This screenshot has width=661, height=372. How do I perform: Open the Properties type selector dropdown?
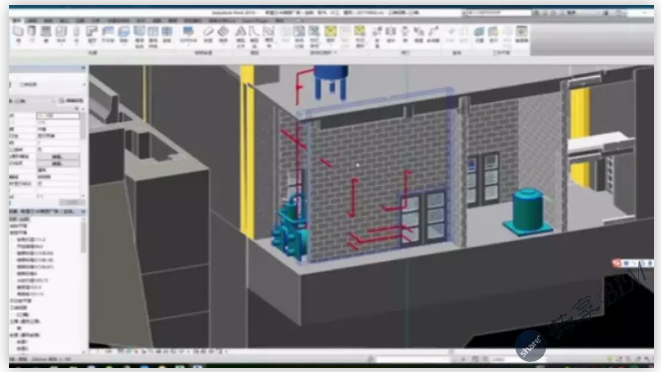[83, 85]
